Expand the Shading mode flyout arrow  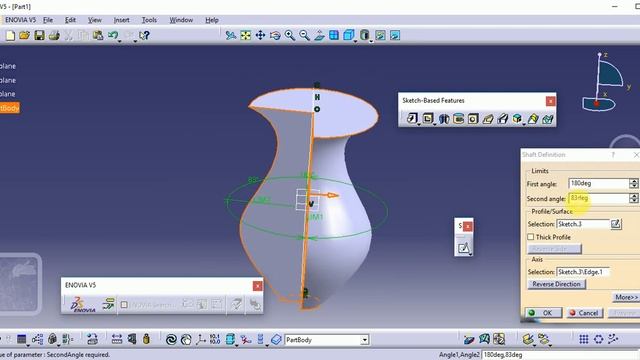tap(371, 41)
